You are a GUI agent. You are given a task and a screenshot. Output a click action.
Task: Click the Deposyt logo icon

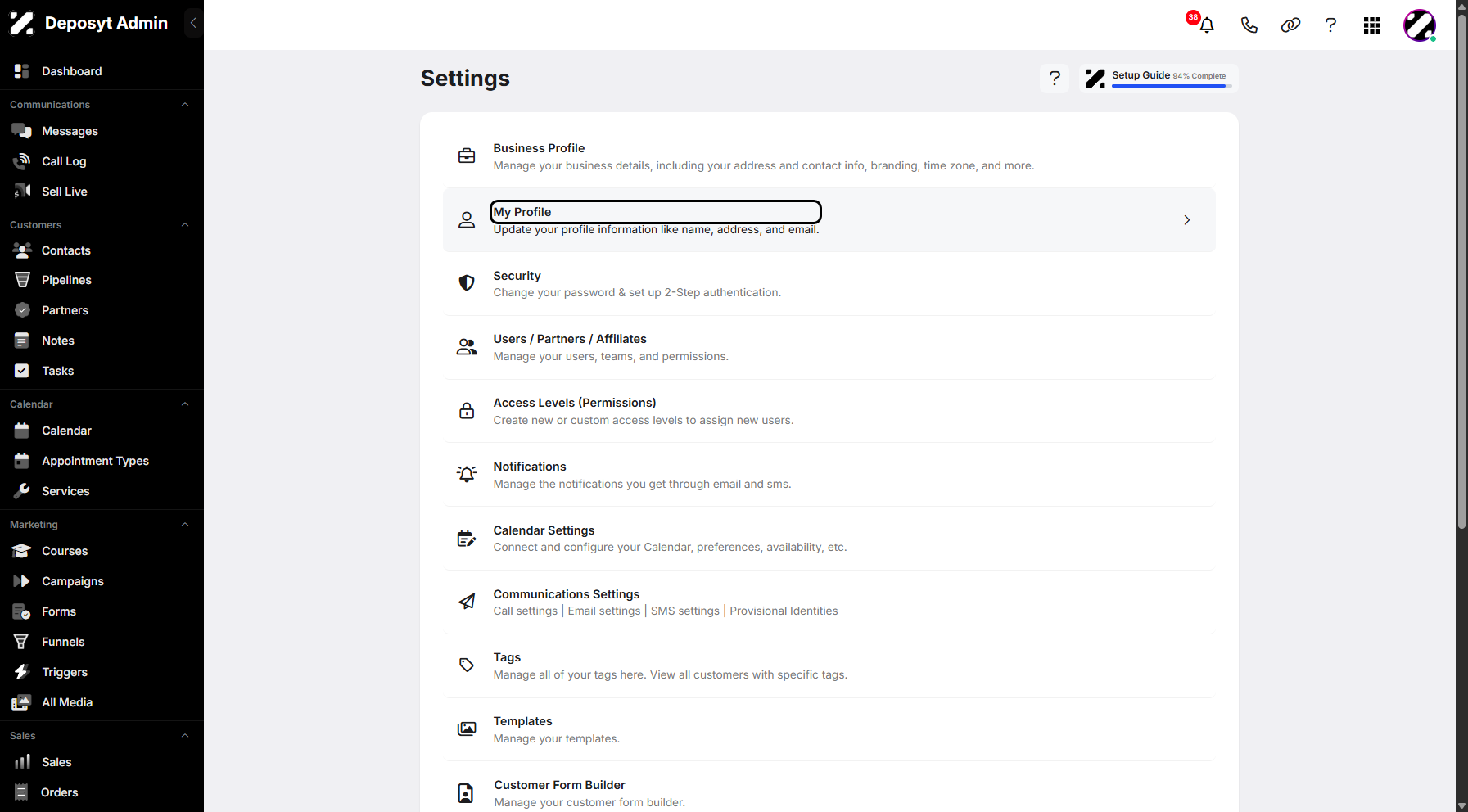click(22, 23)
